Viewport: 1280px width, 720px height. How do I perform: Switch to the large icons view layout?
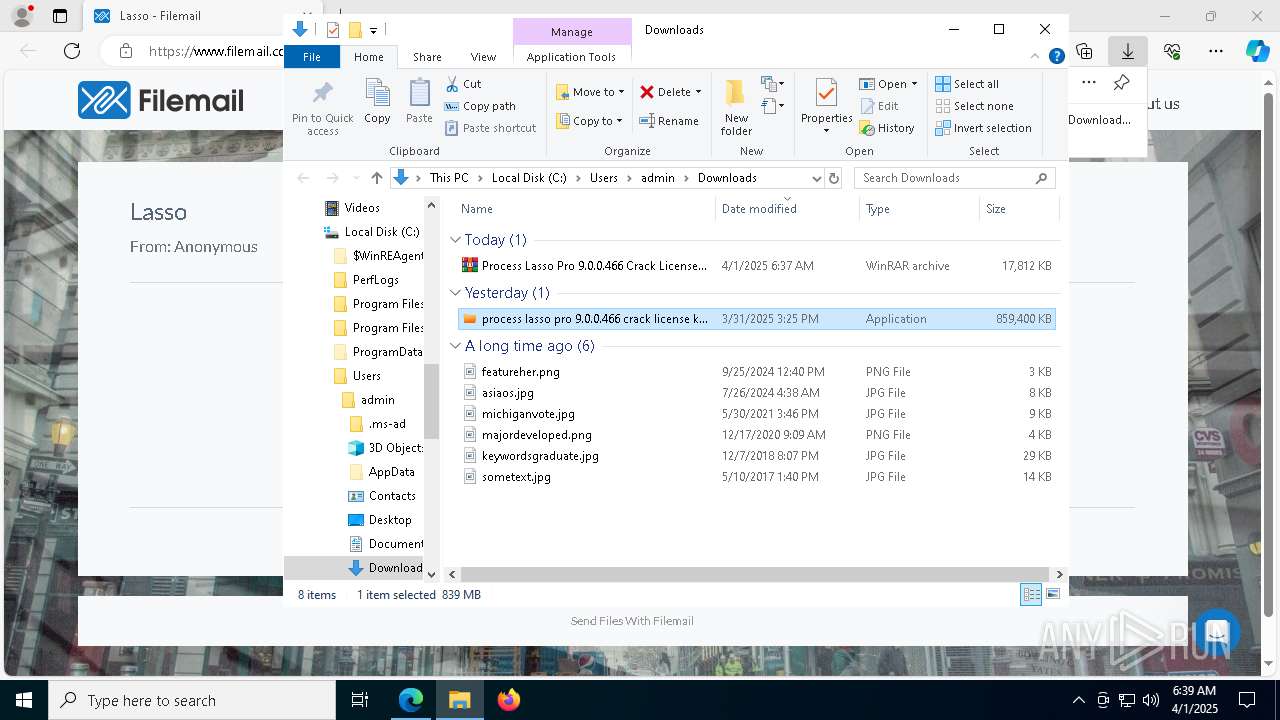click(1052, 594)
